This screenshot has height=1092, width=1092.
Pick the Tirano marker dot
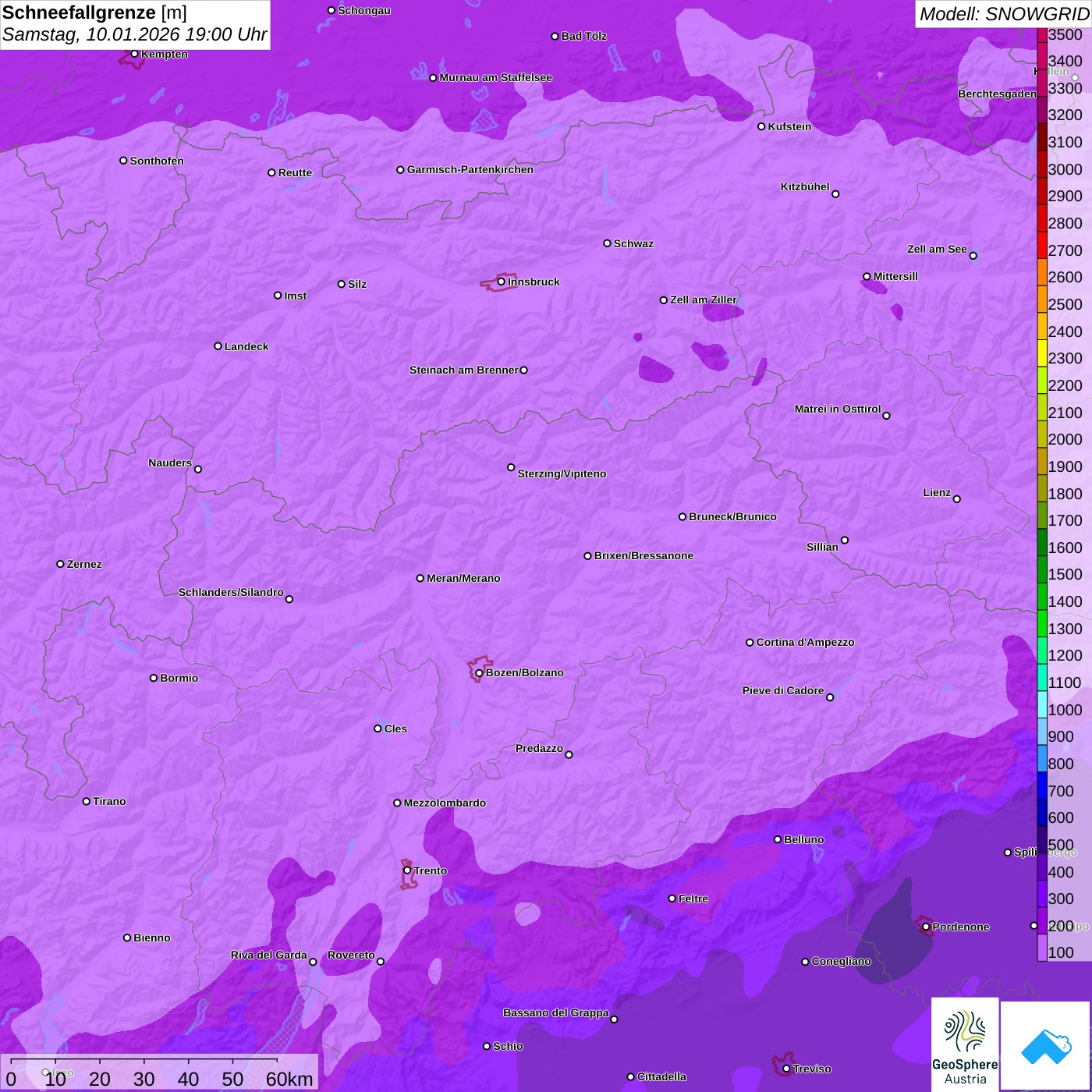pyautogui.click(x=87, y=801)
